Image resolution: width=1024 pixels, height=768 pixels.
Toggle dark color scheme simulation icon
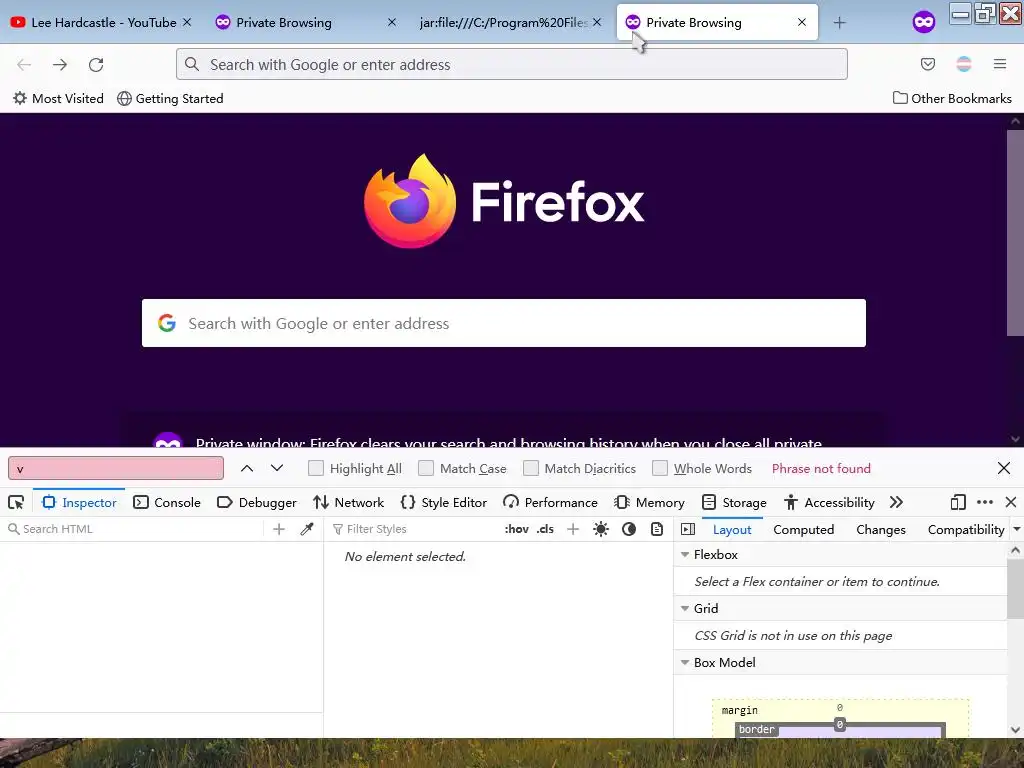click(629, 529)
